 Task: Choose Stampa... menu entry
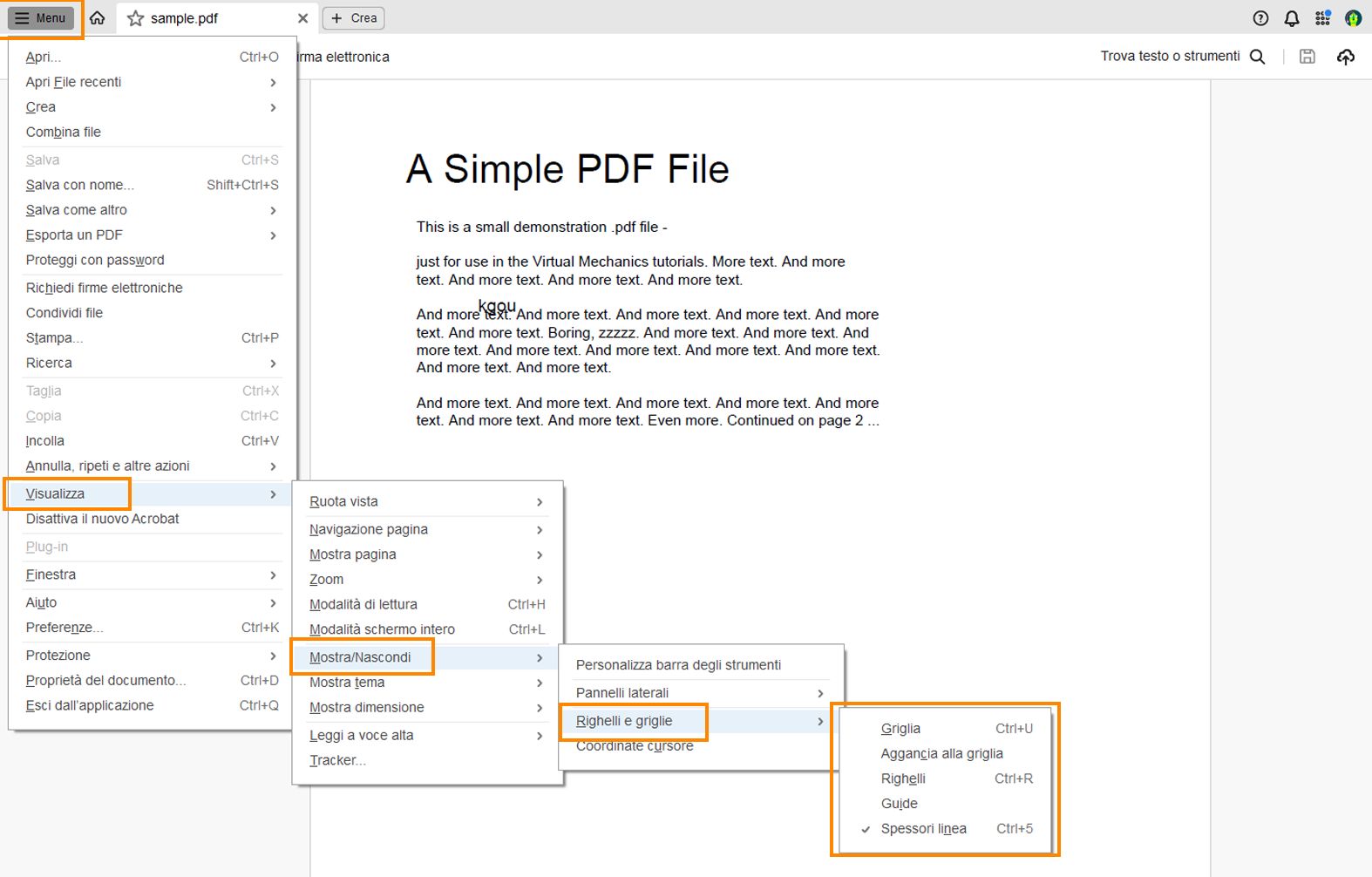click(x=153, y=338)
